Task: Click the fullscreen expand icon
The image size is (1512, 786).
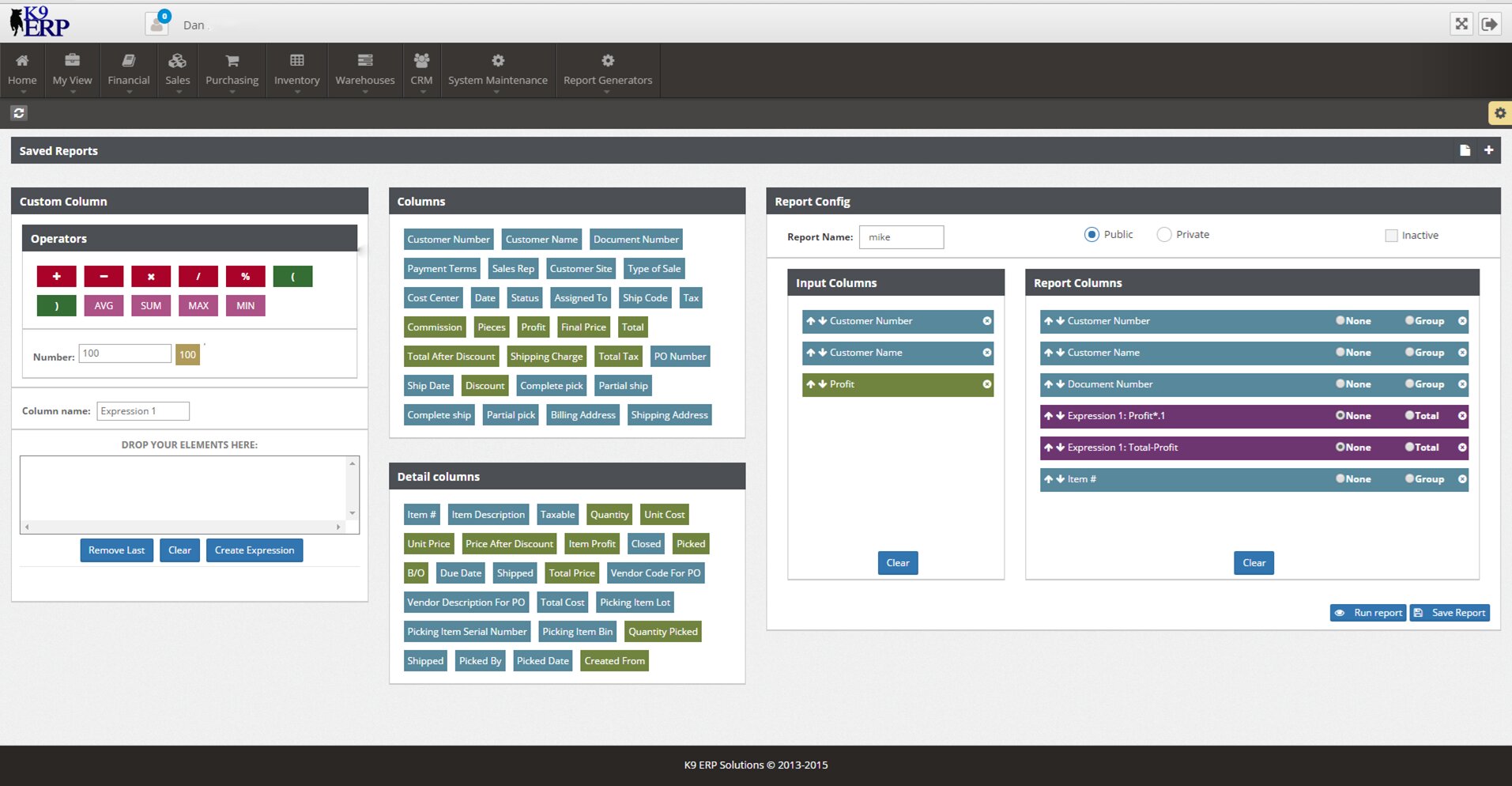Action: [x=1461, y=24]
